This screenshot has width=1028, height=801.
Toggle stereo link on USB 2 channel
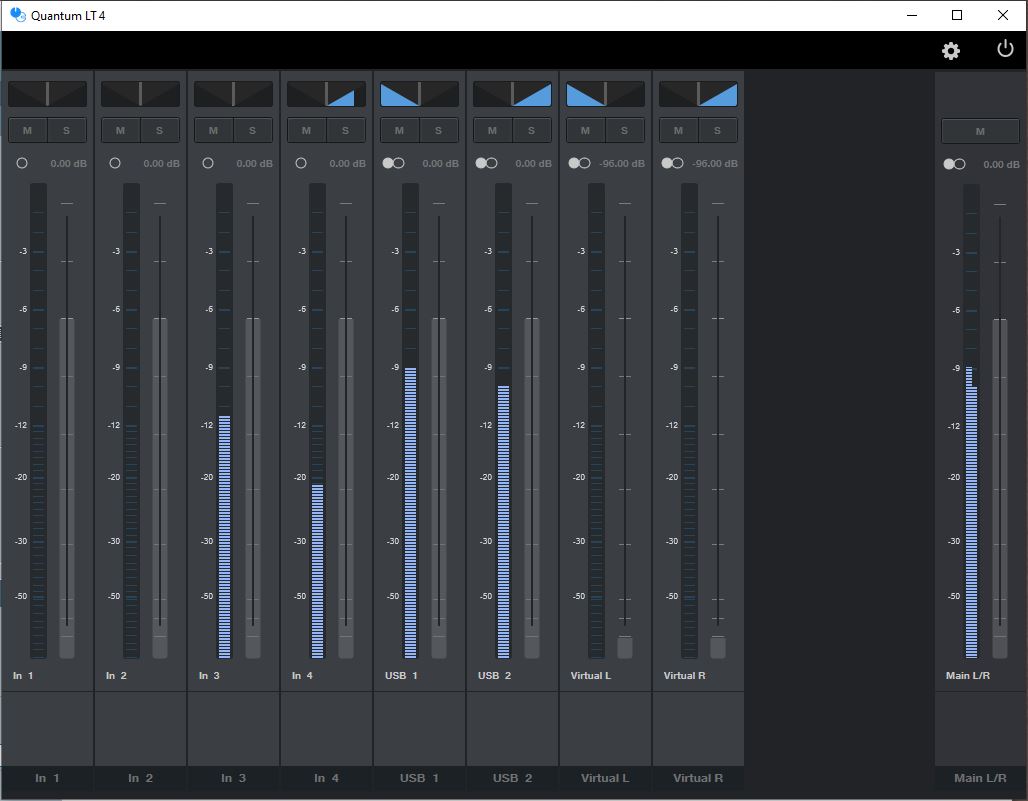point(486,163)
